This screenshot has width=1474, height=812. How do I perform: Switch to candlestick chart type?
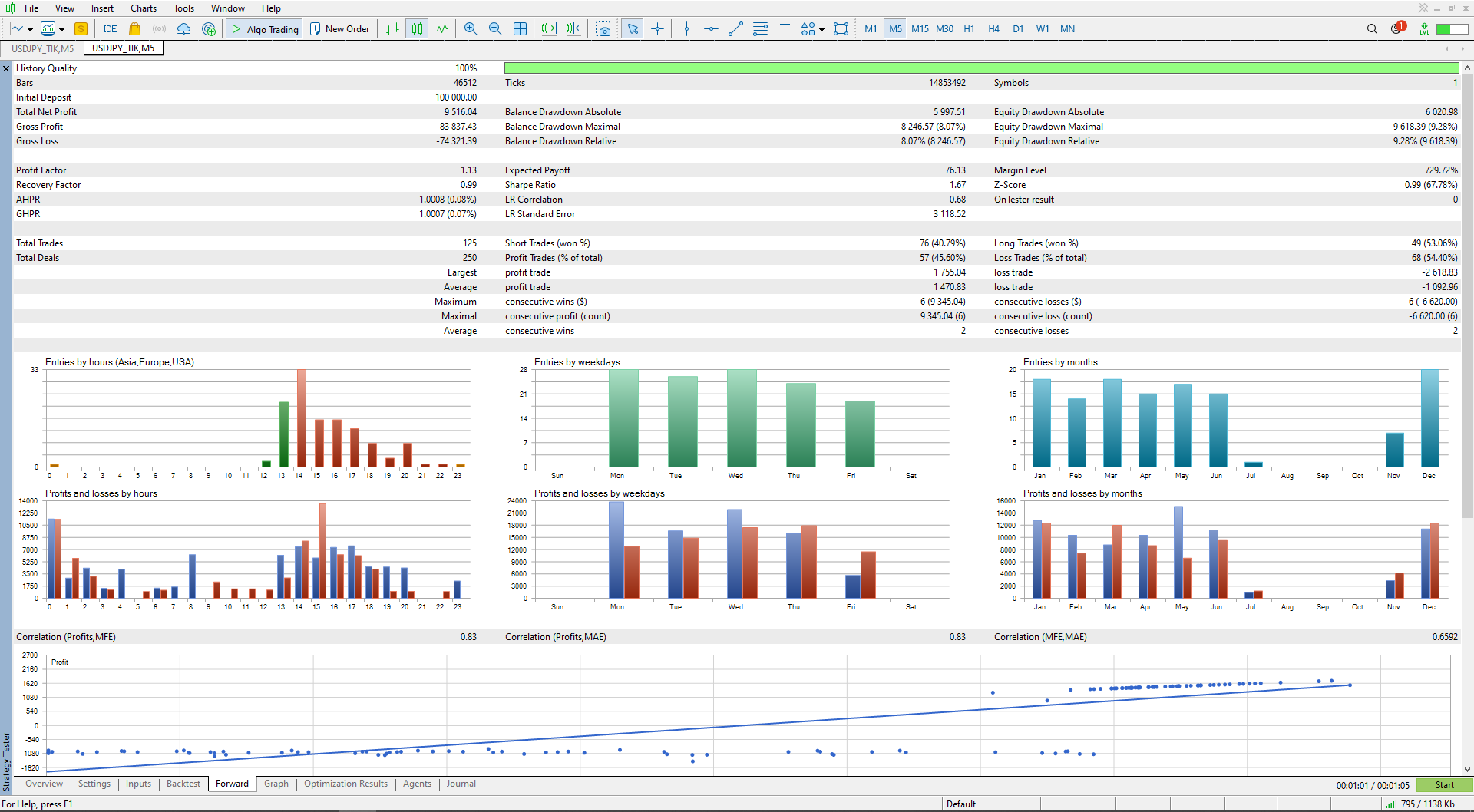[417, 29]
